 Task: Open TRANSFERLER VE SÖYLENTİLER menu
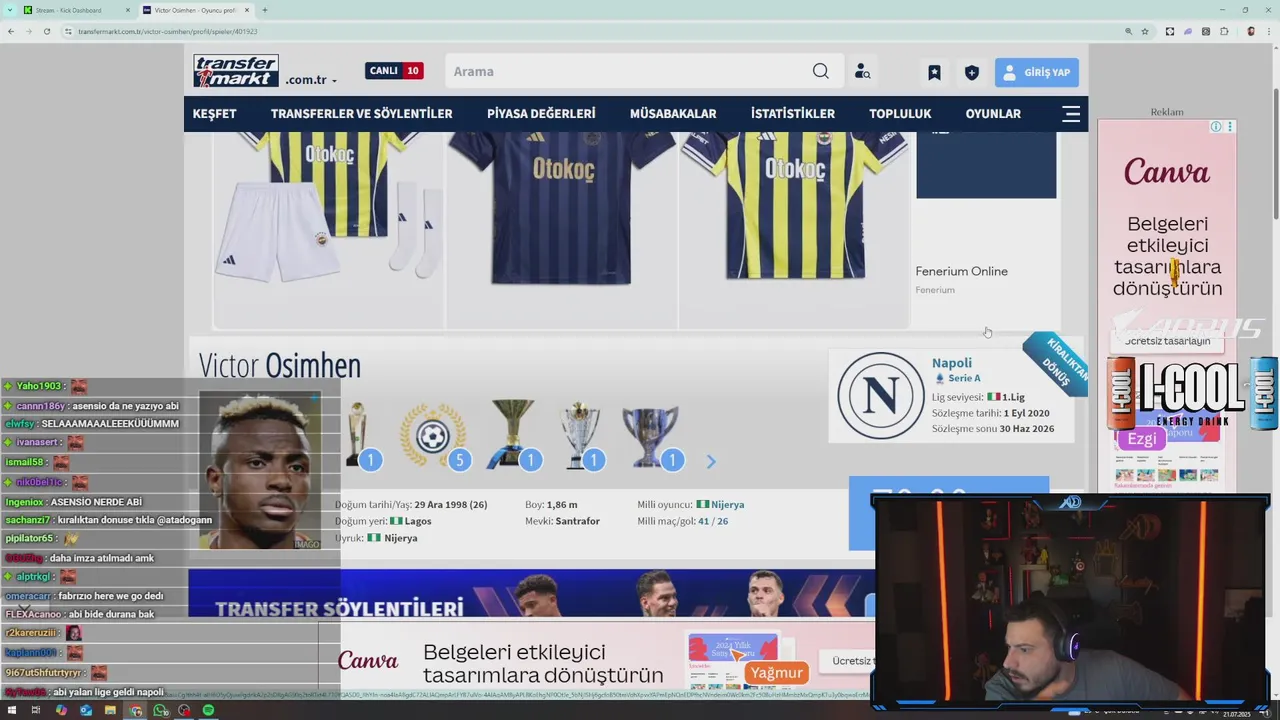[361, 114]
